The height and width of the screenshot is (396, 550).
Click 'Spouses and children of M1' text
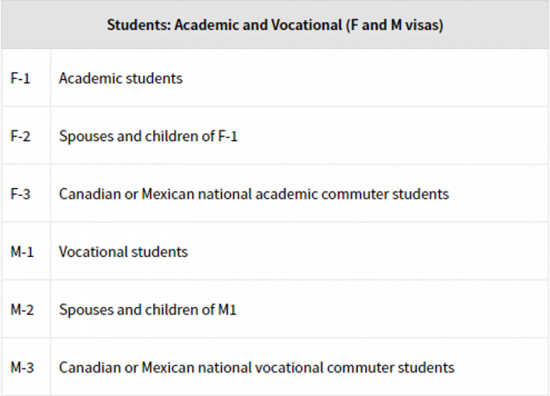148,310
